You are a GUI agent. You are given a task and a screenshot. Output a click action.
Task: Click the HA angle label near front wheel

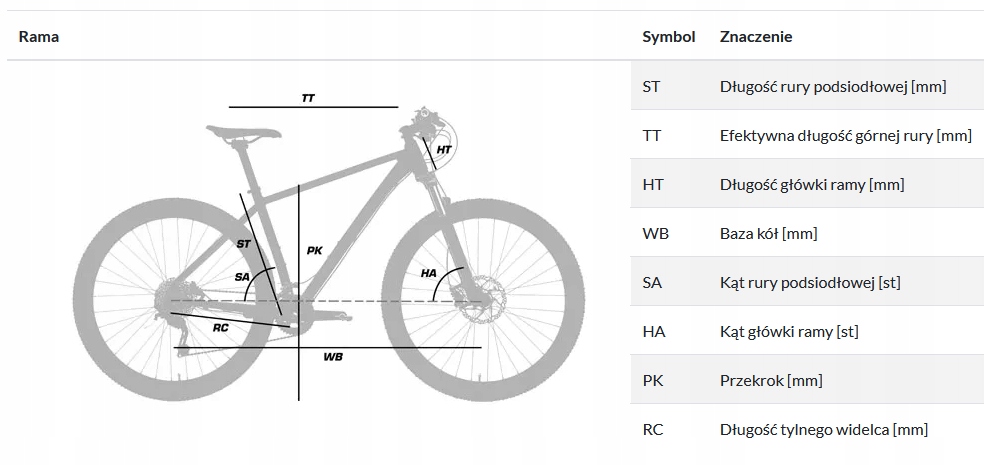click(x=429, y=274)
